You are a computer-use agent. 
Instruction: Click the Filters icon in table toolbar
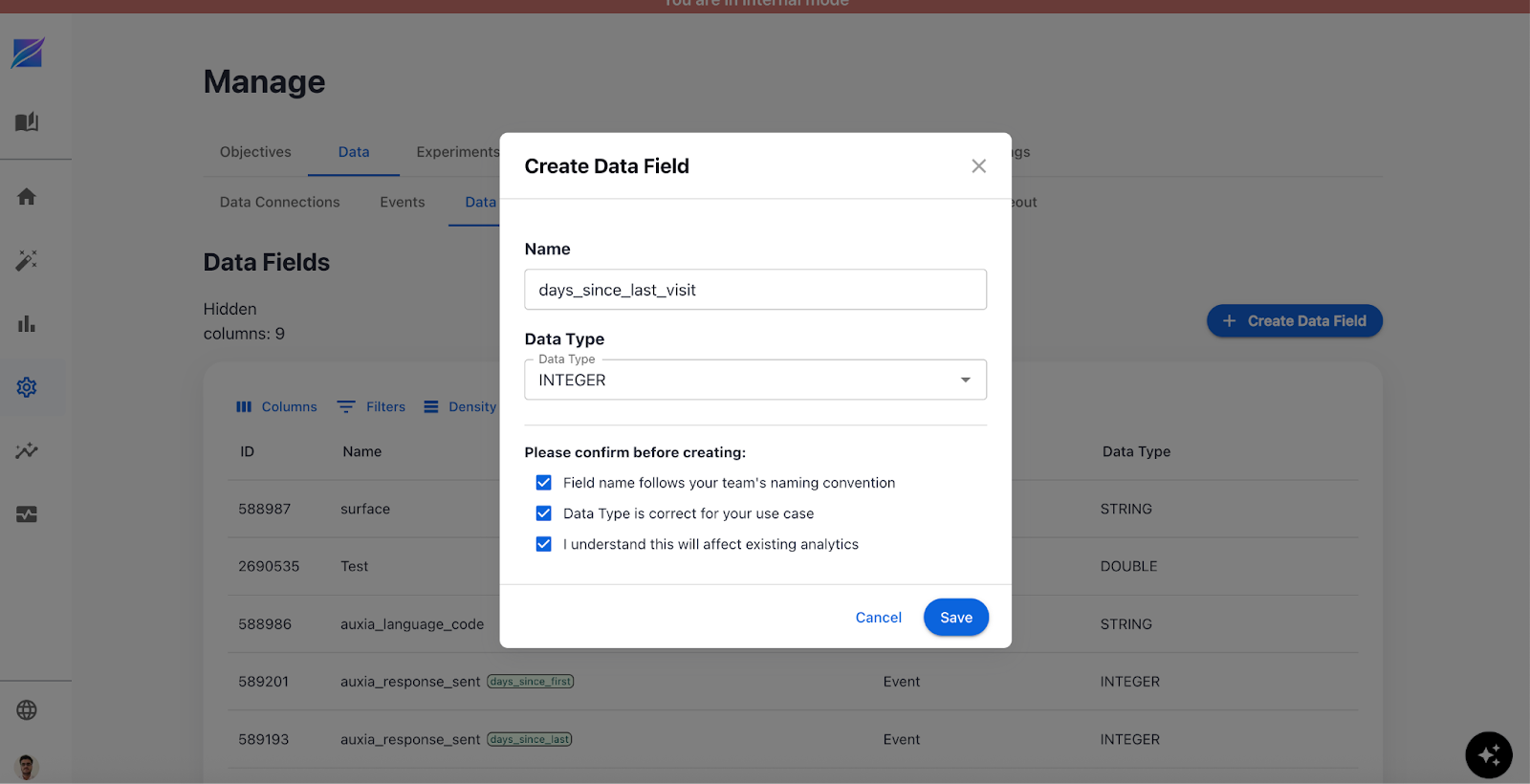click(x=346, y=407)
